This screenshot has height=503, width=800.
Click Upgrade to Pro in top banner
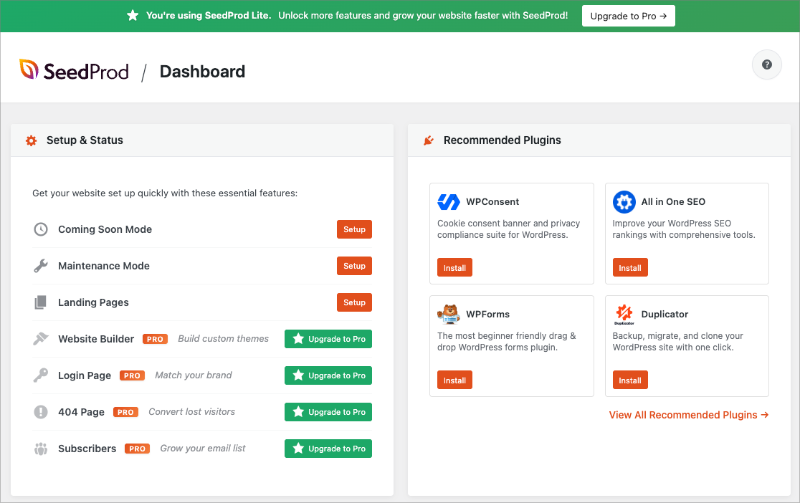[x=628, y=16]
